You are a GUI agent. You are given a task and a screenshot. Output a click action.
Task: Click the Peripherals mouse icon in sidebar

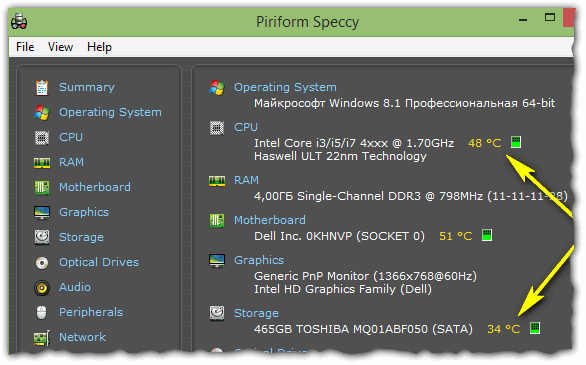click(x=41, y=312)
